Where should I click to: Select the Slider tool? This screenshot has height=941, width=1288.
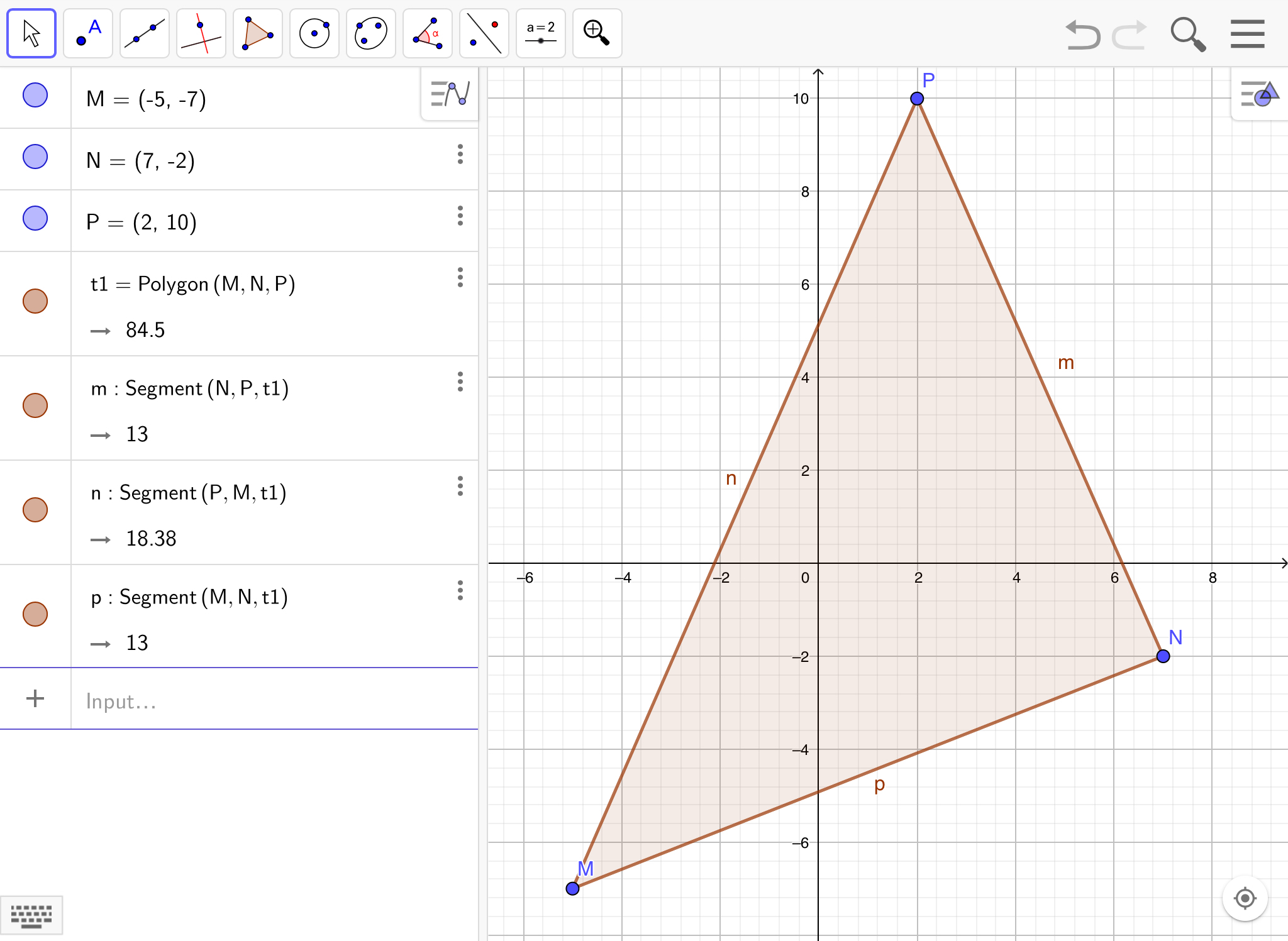541,33
